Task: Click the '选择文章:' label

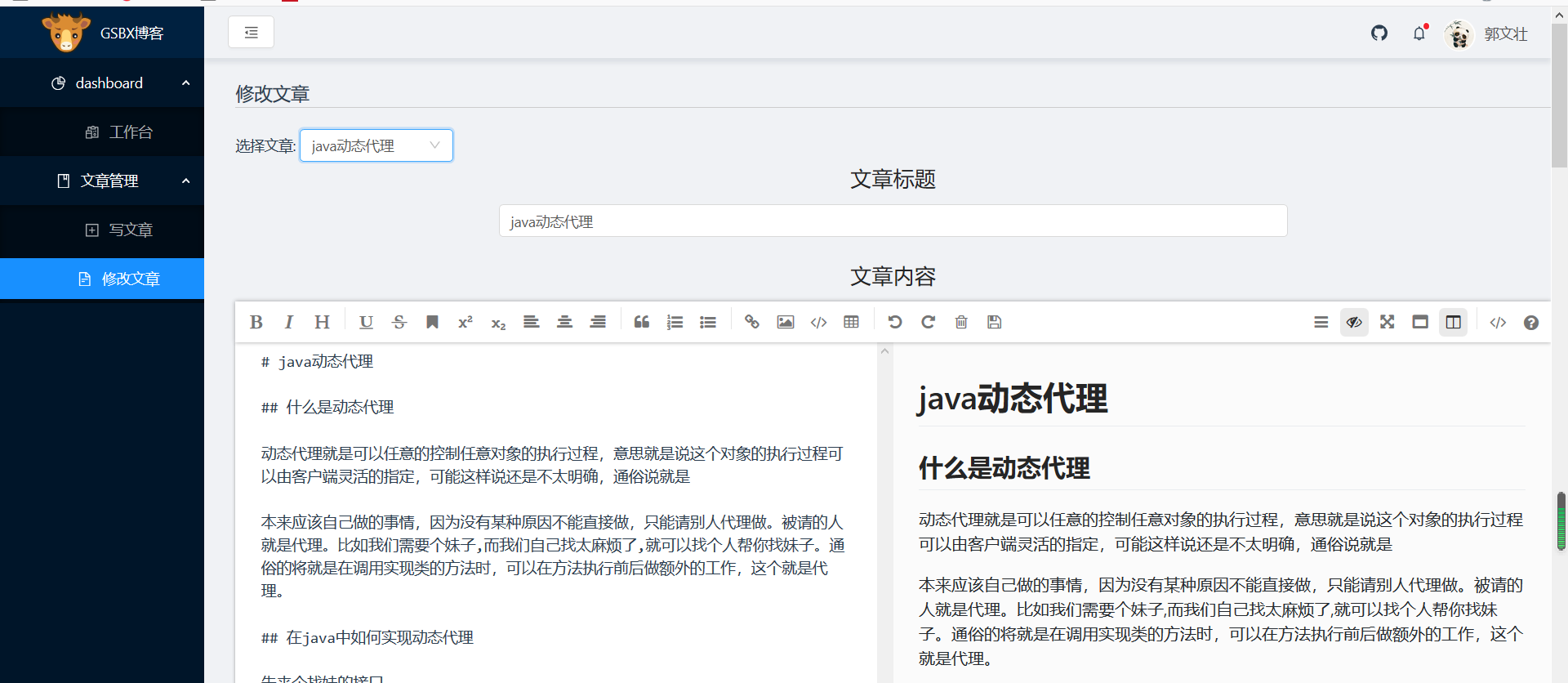Action: coord(265,145)
